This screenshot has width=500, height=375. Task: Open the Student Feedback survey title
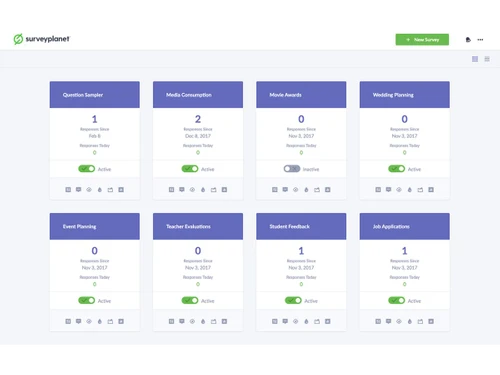click(x=289, y=227)
